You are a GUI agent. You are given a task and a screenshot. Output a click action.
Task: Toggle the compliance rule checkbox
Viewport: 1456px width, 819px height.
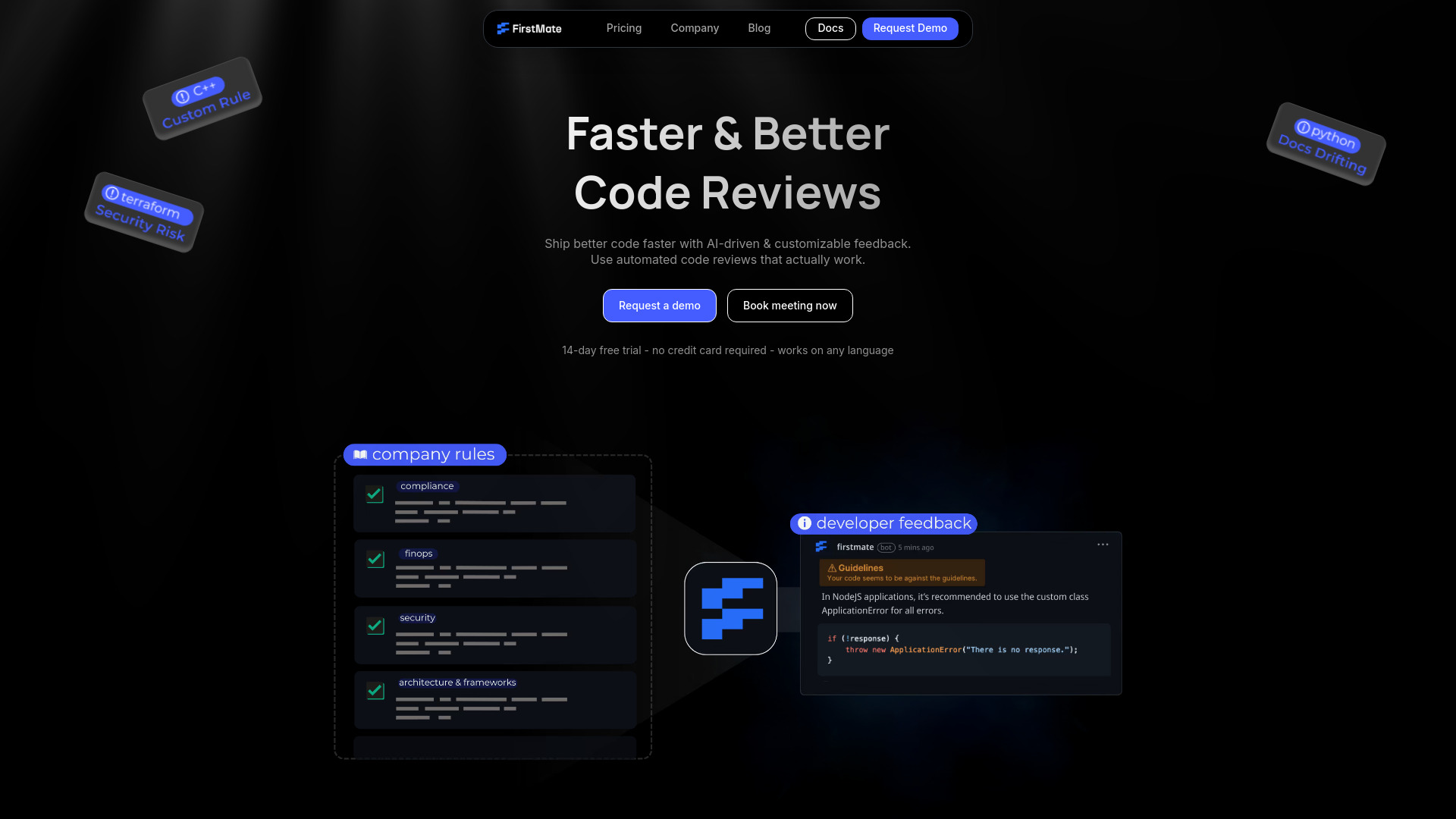pyautogui.click(x=375, y=492)
